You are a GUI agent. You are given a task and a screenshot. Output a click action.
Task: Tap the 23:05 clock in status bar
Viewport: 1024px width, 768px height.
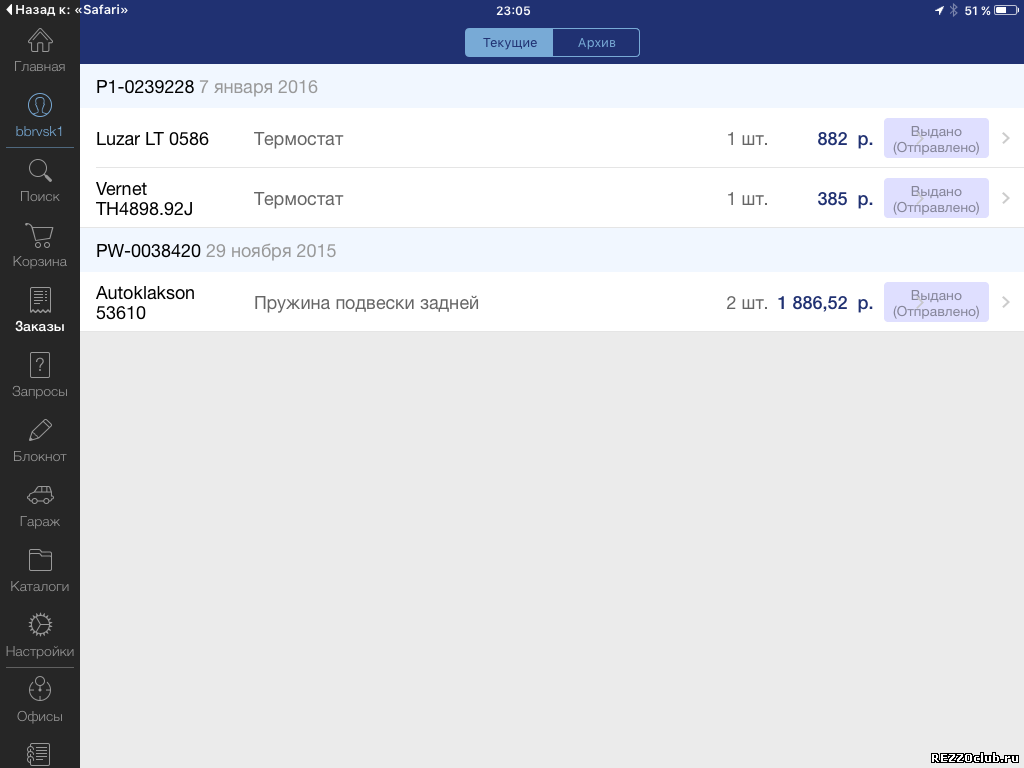[513, 10]
